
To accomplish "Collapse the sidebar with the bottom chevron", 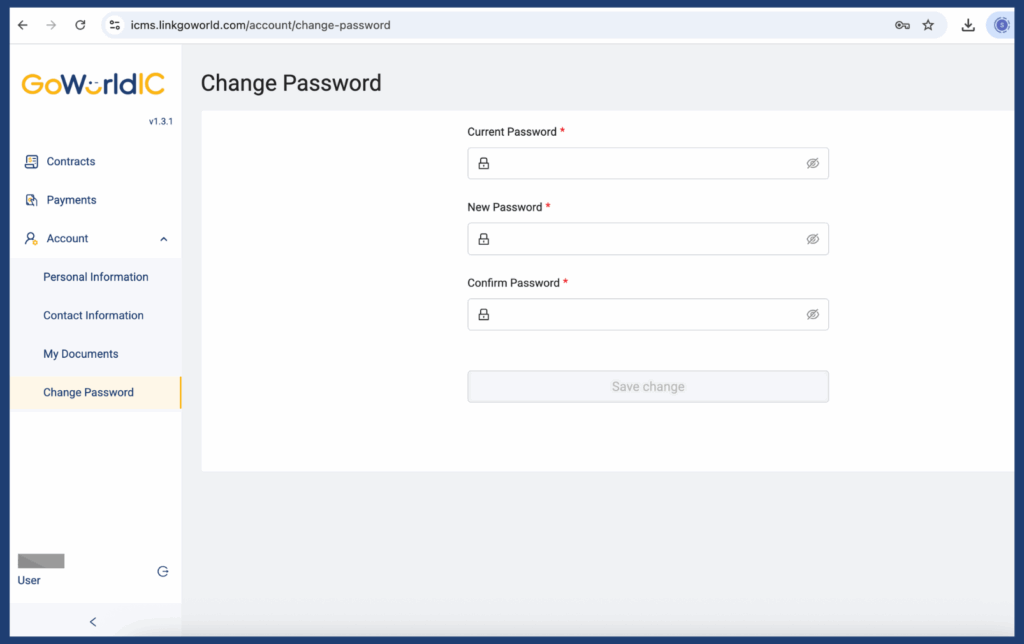I will (93, 622).
